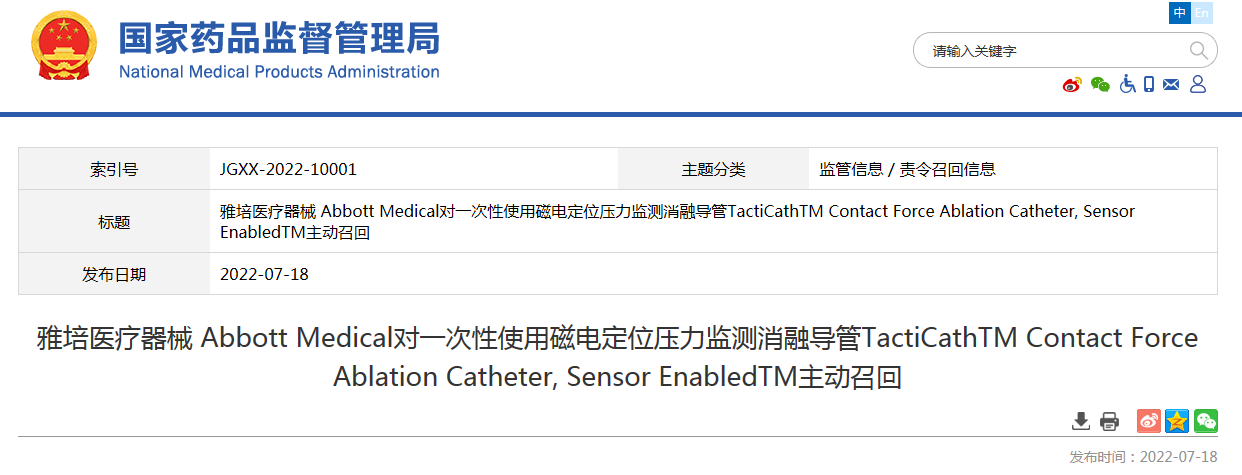Share article to Weibo red button
Viewport: 1242px width, 475px height.
coord(1150,421)
